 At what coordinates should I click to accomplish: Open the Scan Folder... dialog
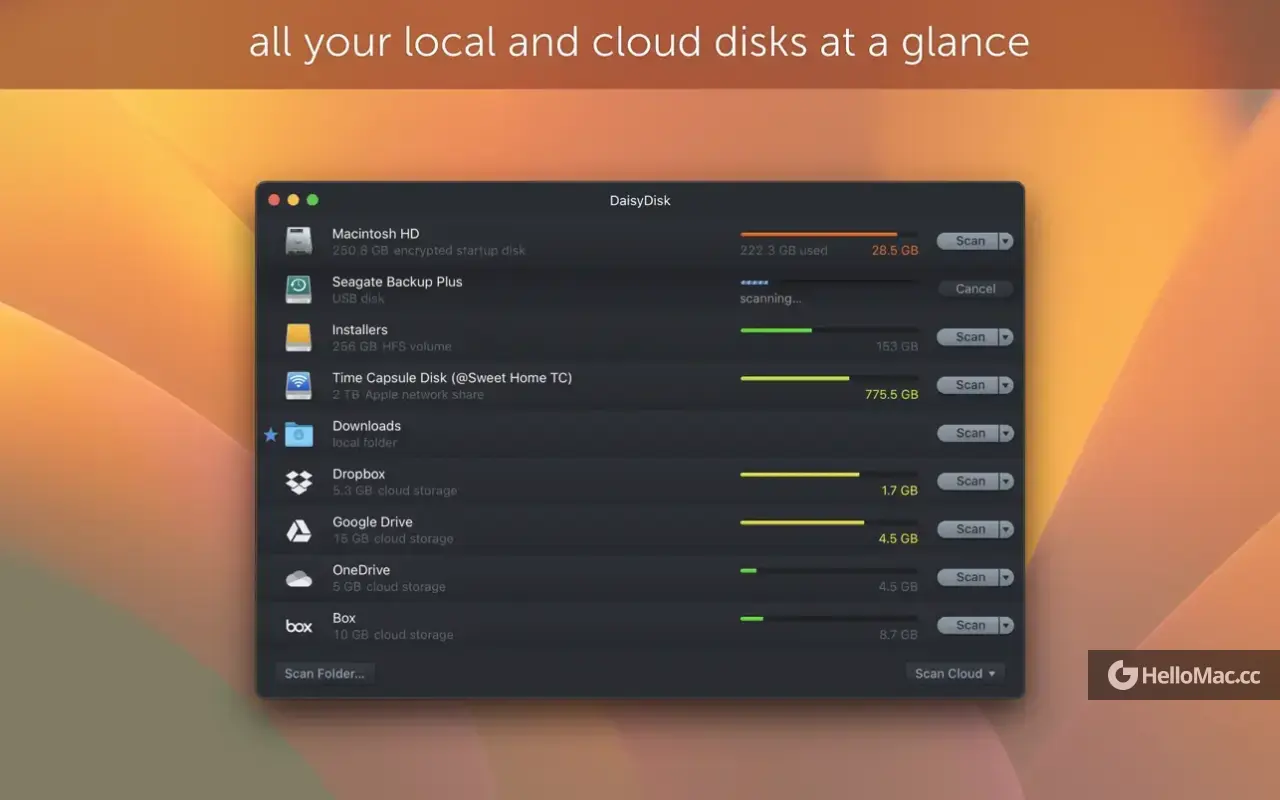pyautogui.click(x=324, y=673)
